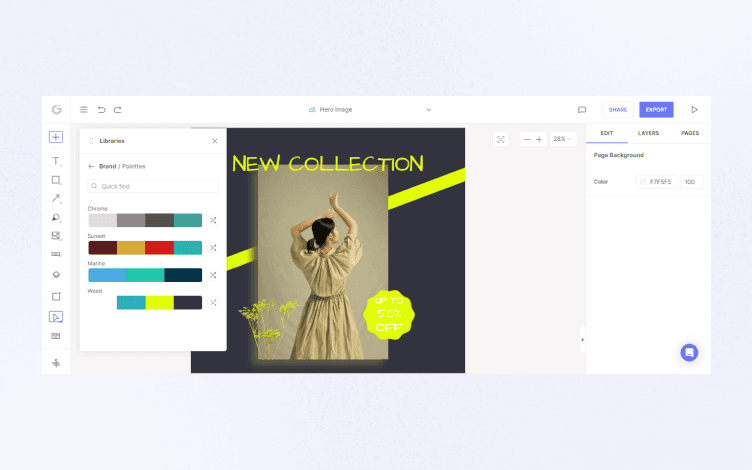Start presentation with the play icon
The width and height of the screenshot is (752, 470).
[x=694, y=110]
